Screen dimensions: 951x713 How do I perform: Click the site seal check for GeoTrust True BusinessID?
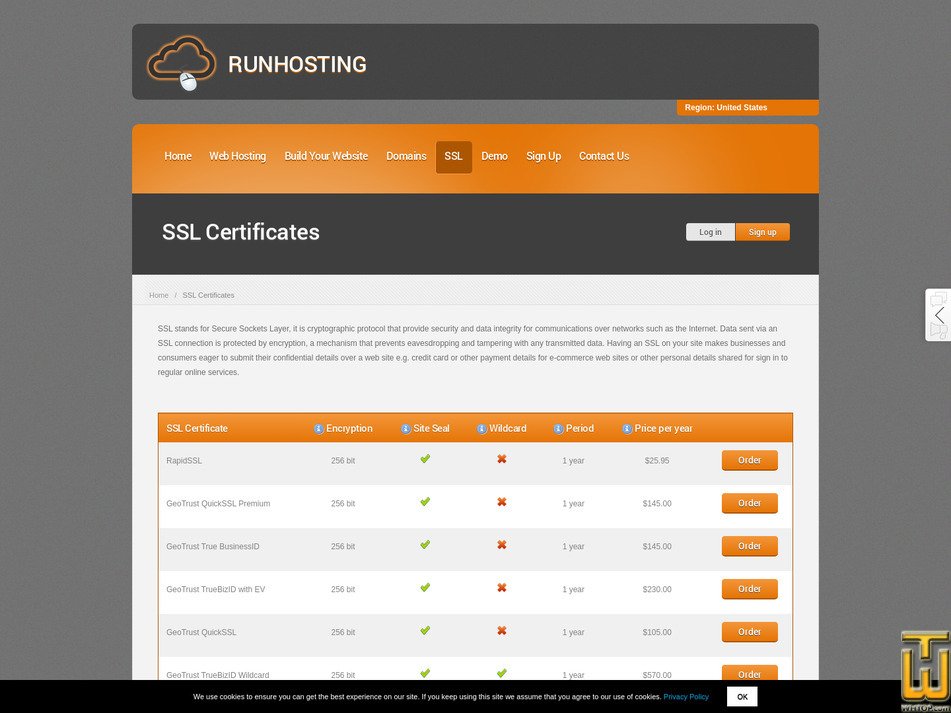[x=425, y=544]
